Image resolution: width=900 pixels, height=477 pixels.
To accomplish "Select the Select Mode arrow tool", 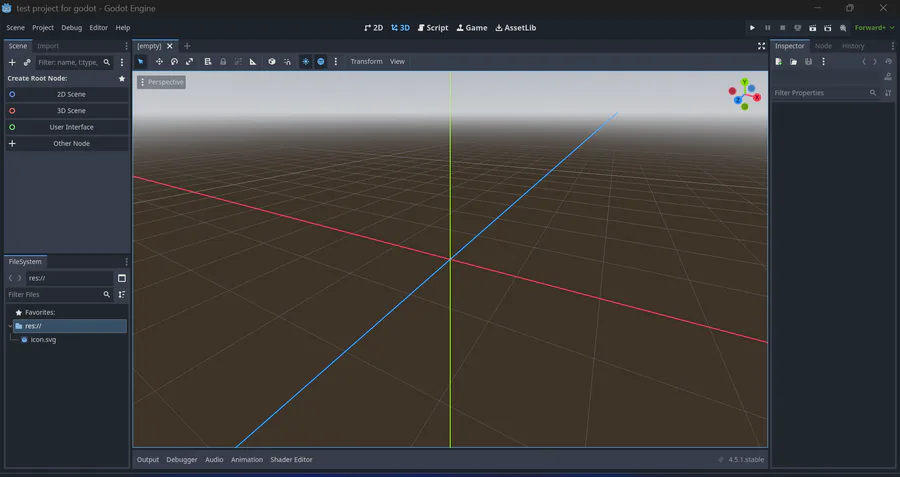I will click(x=141, y=61).
